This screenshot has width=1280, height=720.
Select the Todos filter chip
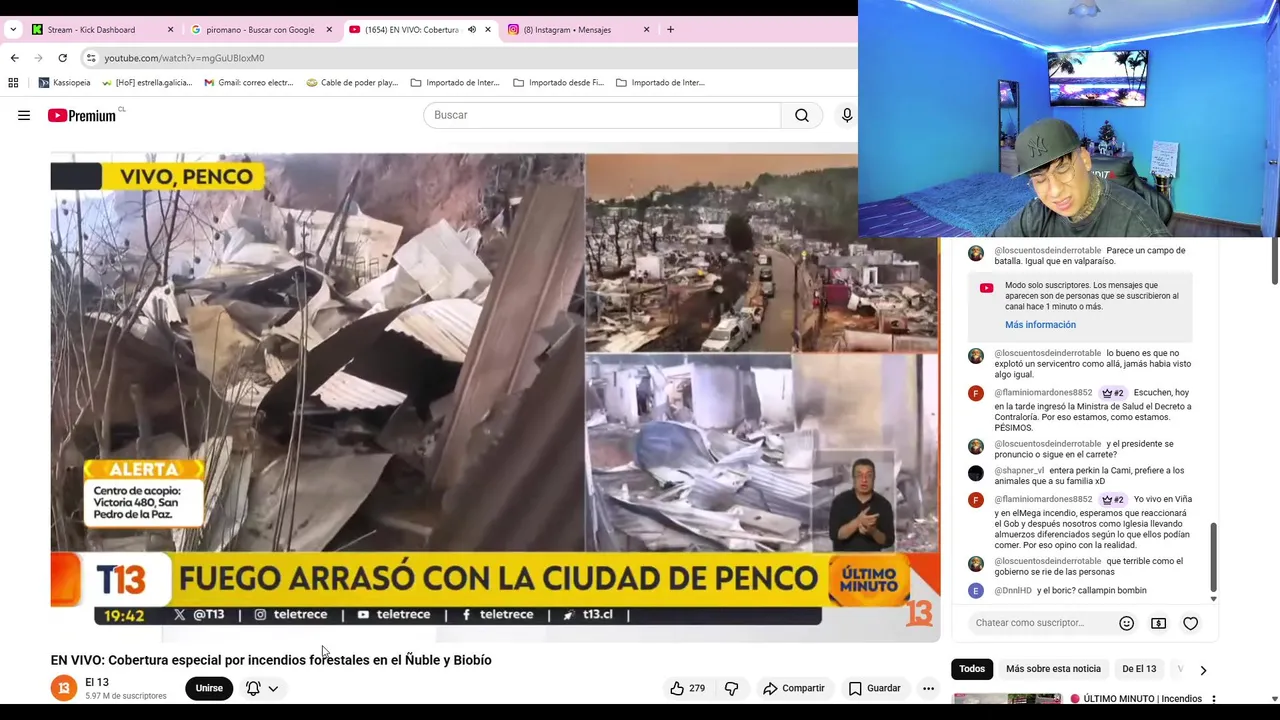(x=972, y=669)
